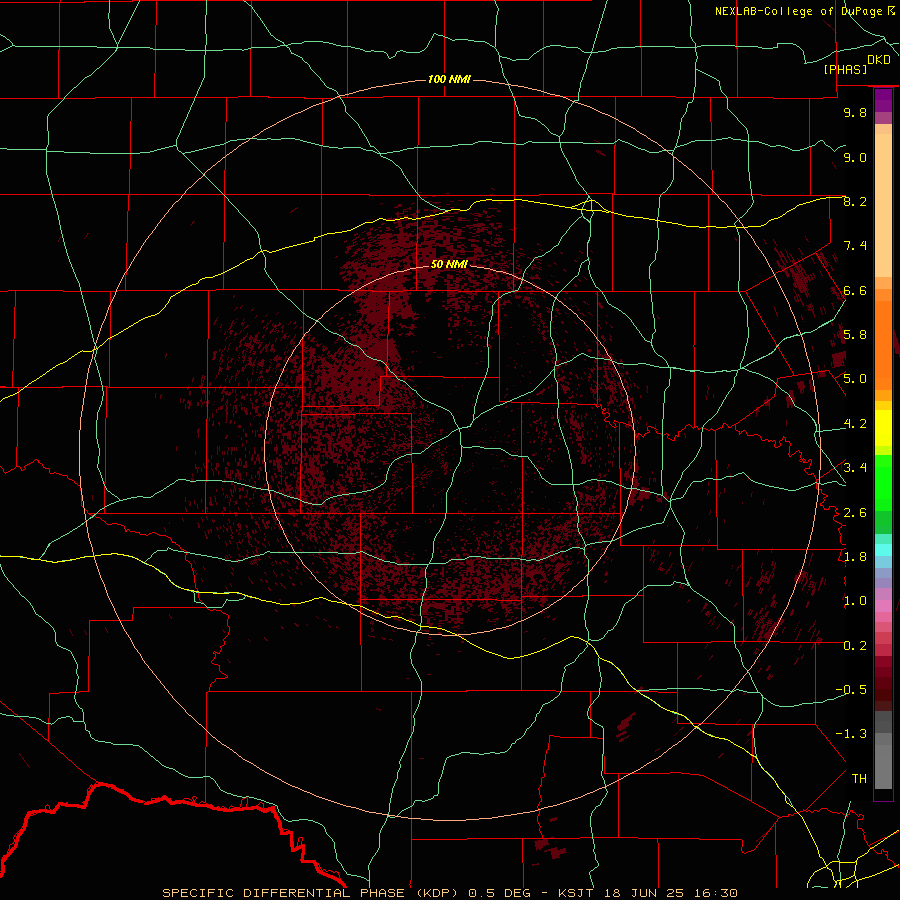Pick the pink band of the color bar
Viewport: 900px width, 900px height.
point(883,606)
